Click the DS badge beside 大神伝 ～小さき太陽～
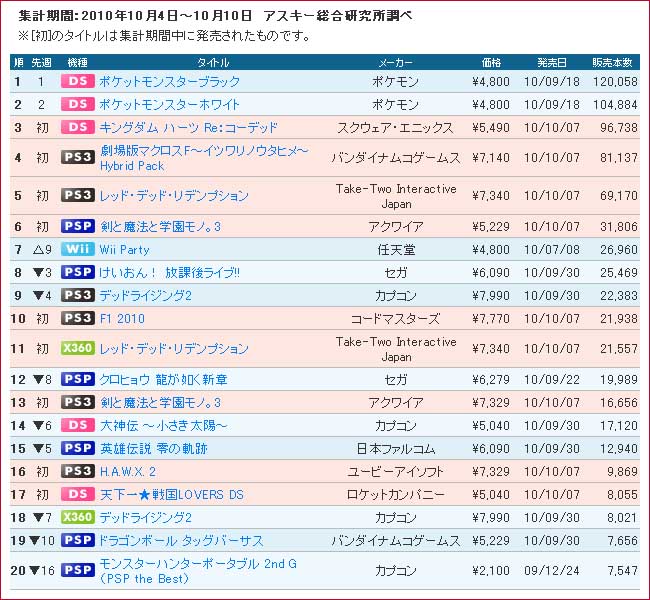 coord(78,425)
